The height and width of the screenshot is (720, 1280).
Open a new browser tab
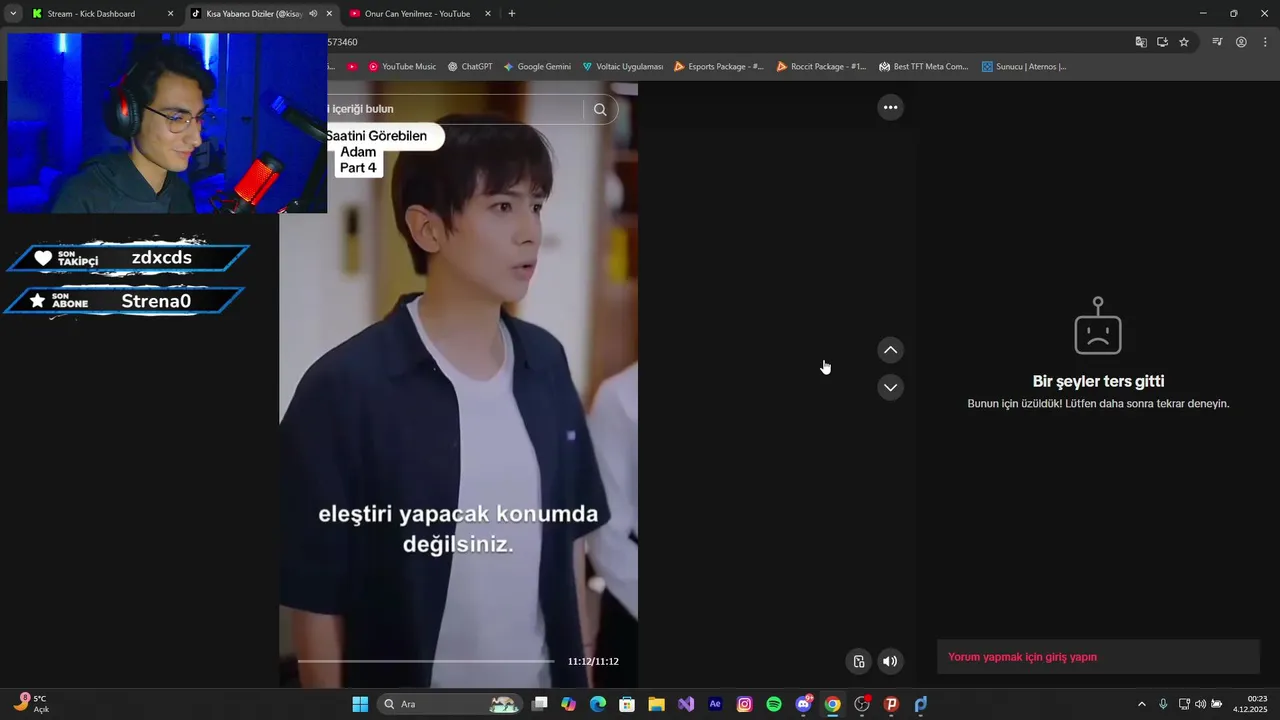pyautogui.click(x=512, y=14)
